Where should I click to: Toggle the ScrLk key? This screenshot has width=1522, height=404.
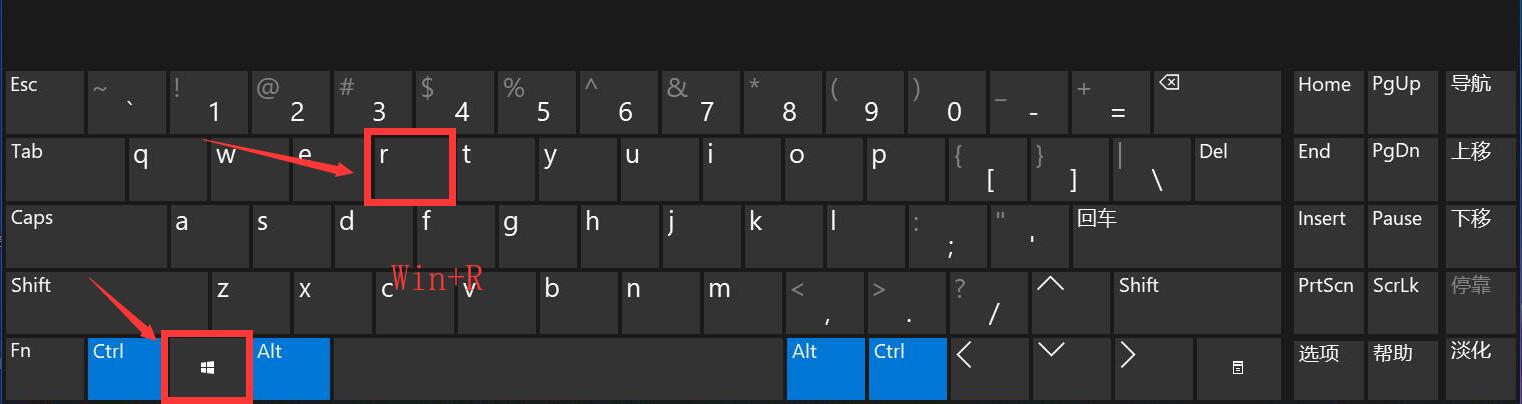[x=1404, y=302]
